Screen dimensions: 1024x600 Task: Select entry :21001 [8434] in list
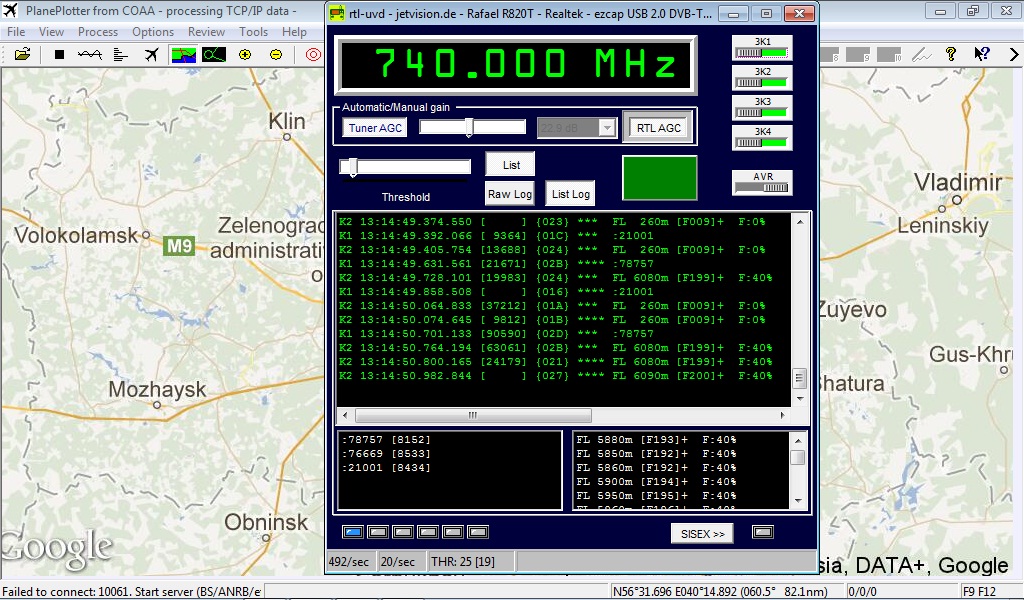coord(386,467)
